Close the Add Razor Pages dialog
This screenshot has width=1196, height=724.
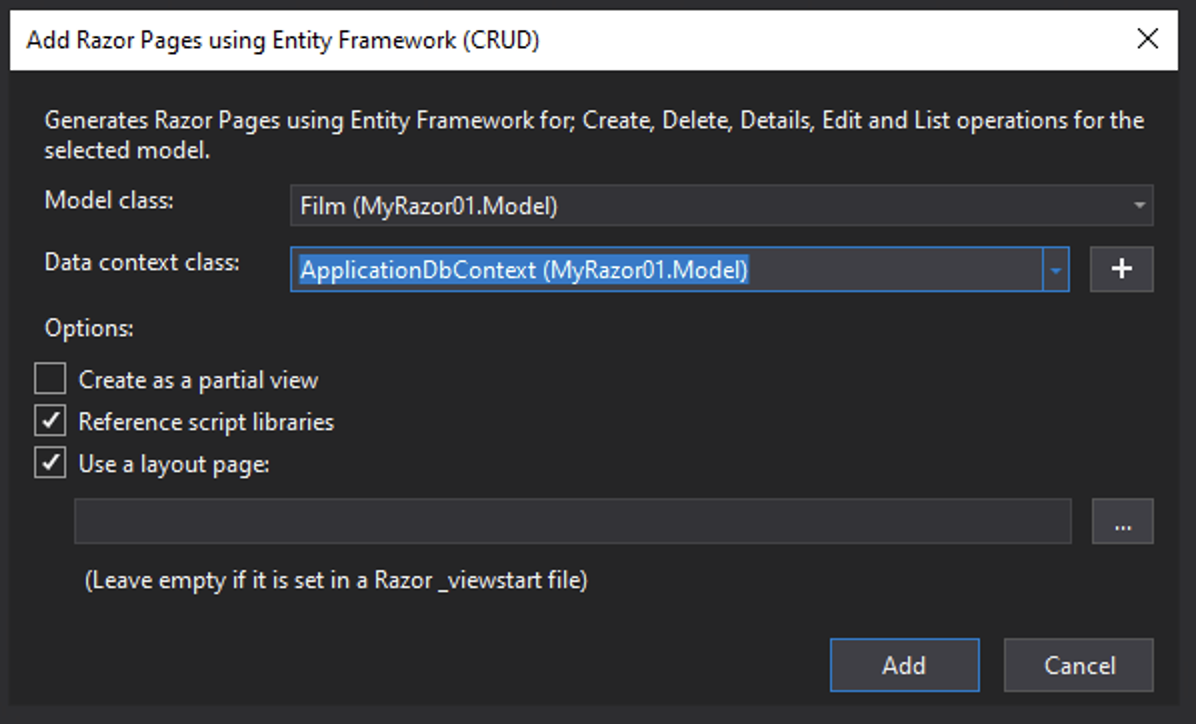[x=1148, y=39]
